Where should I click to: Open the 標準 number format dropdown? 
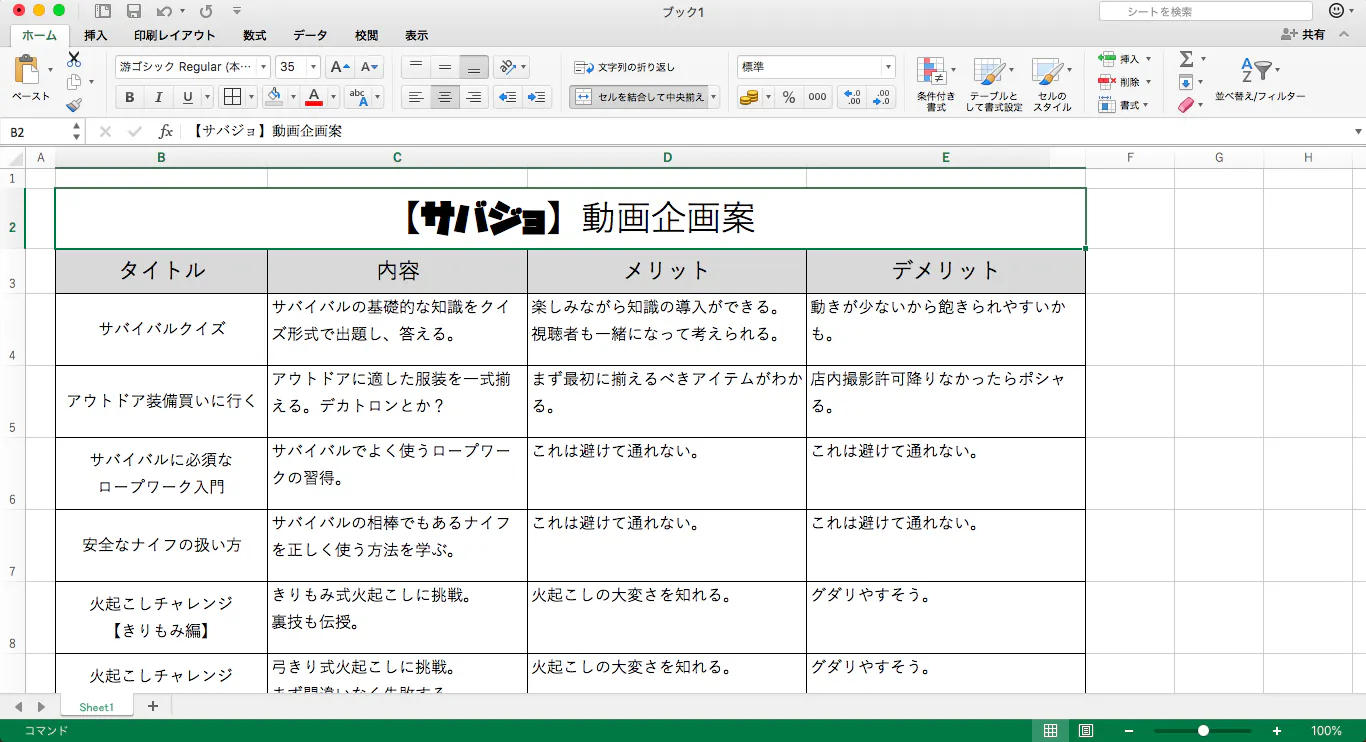[x=888, y=67]
